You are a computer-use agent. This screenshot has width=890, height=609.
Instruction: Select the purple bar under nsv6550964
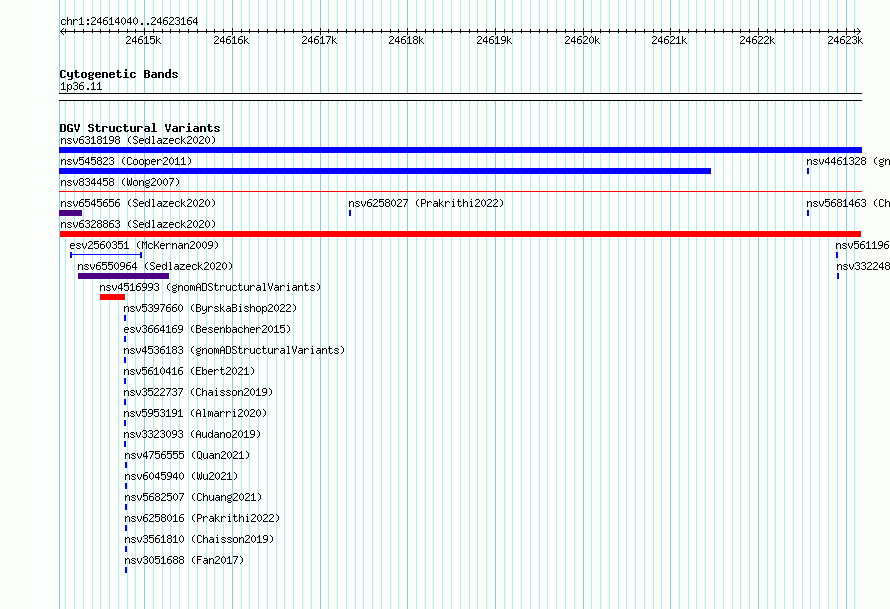pos(123,276)
